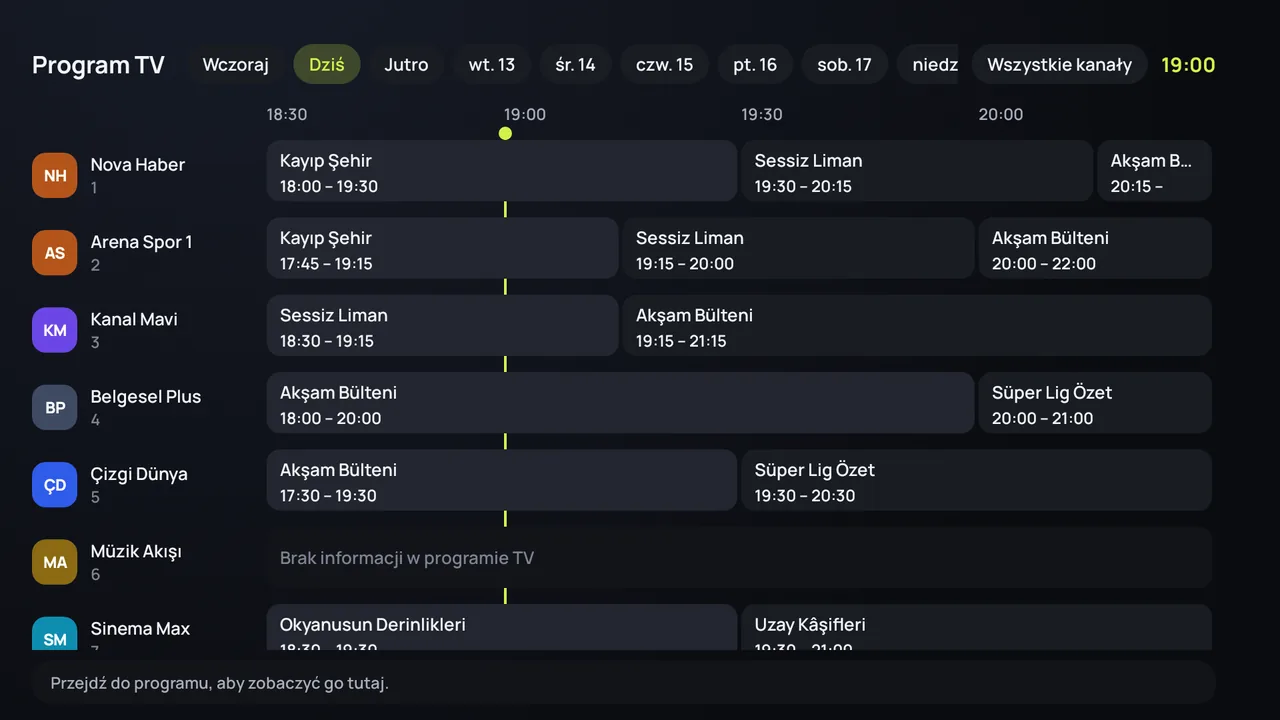This screenshot has width=1280, height=720.
Task: Open Akşam Bülteni 19:15 – 21:15 program
Action: 917,326
